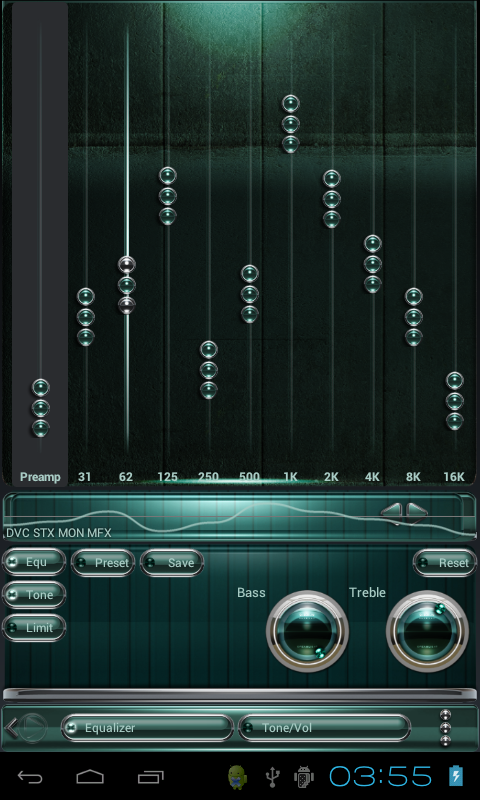Click the 16K band slider knob
The image size is (480, 800).
point(454,401)
